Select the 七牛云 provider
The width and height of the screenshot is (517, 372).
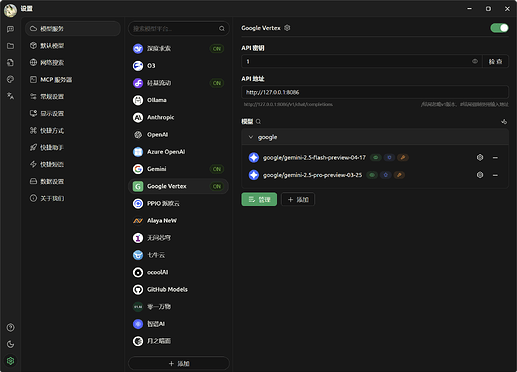[178, 255]
